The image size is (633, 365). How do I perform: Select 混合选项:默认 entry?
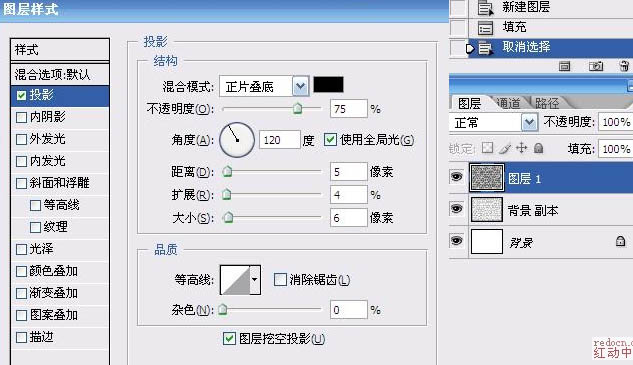[60, 74]
